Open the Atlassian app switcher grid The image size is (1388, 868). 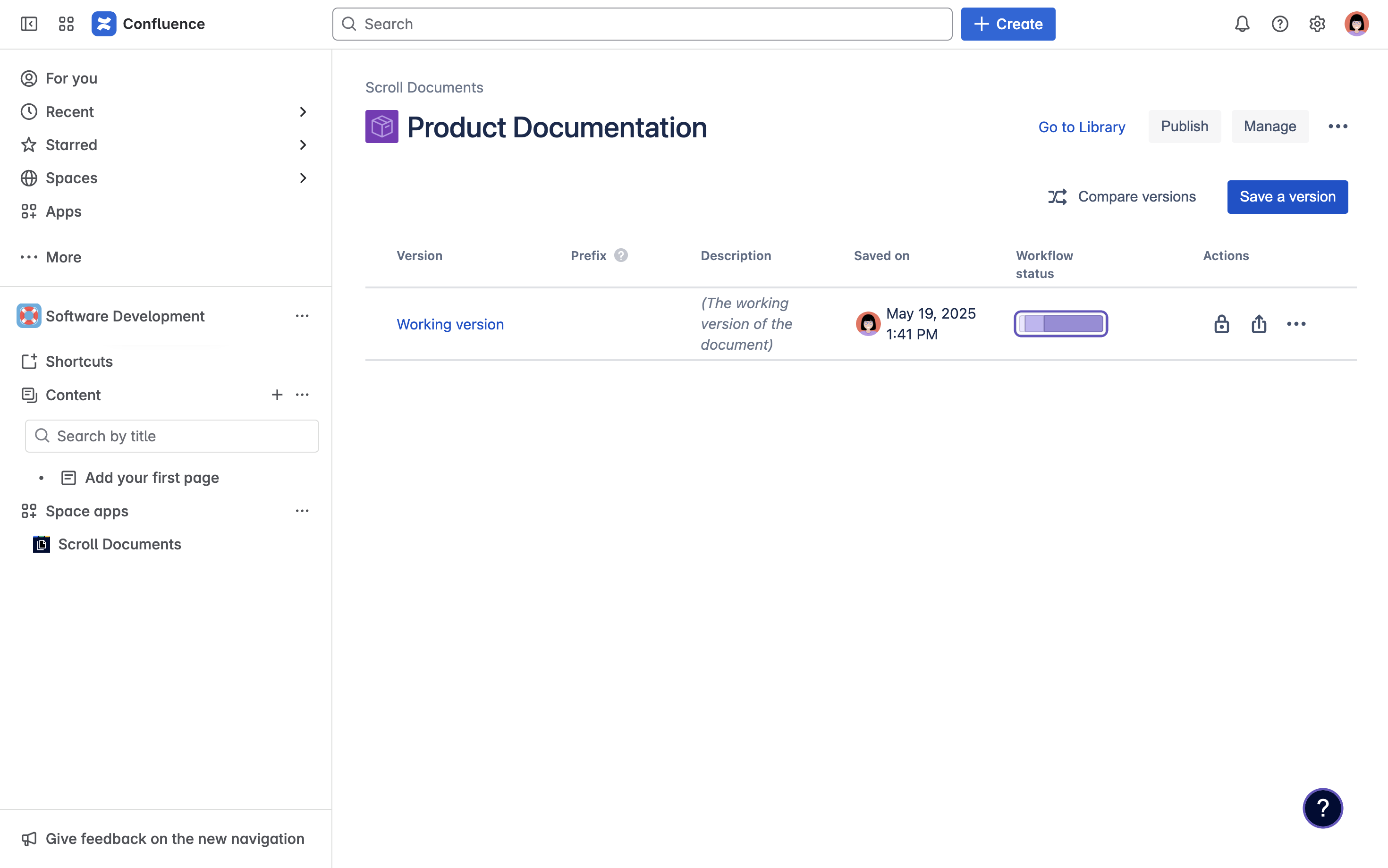tap(66, 24)
